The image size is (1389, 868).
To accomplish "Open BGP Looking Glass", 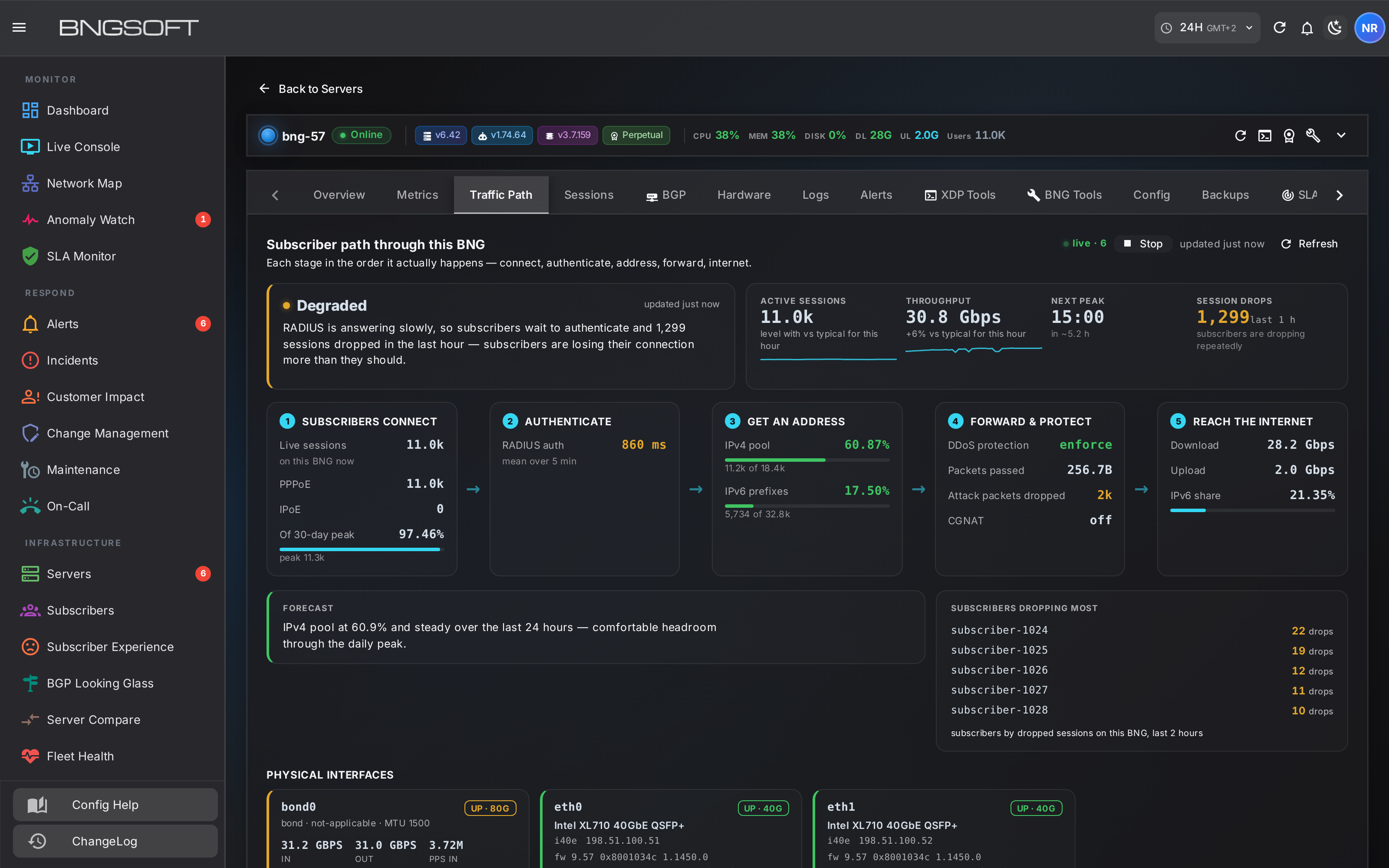I will 112,683.
